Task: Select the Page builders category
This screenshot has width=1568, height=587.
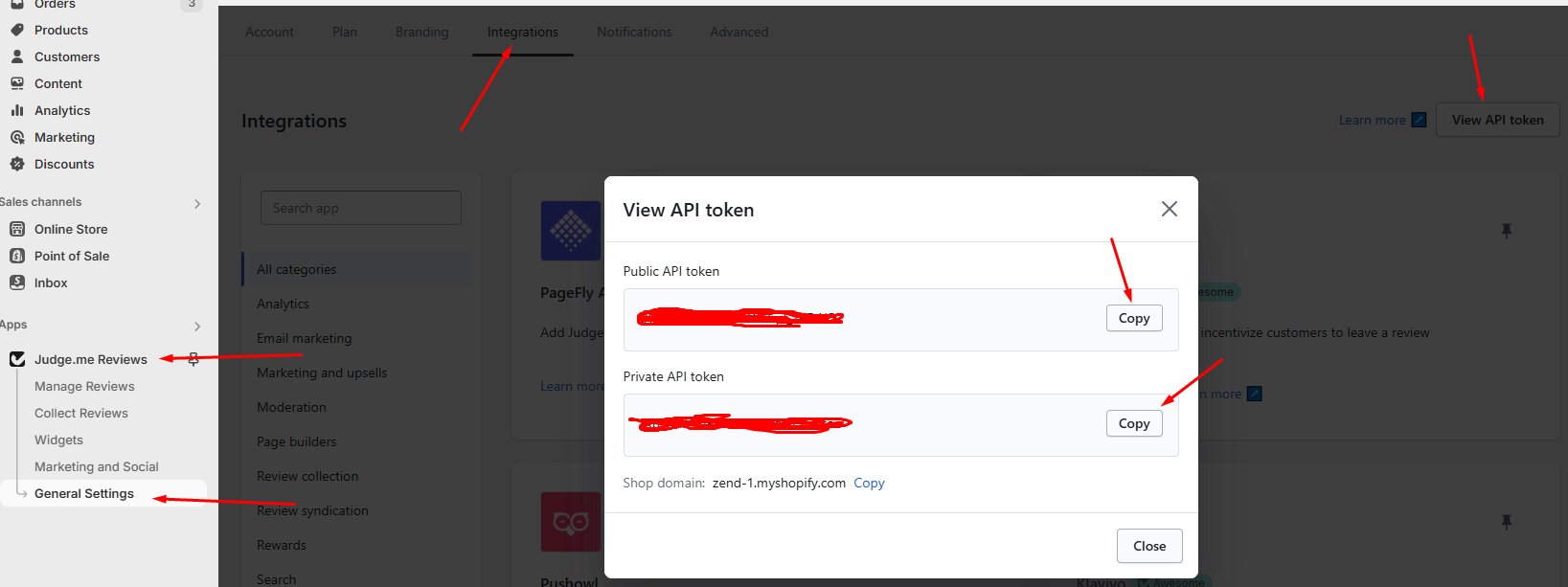Action: pyautogui.click(x=296, y=441)
